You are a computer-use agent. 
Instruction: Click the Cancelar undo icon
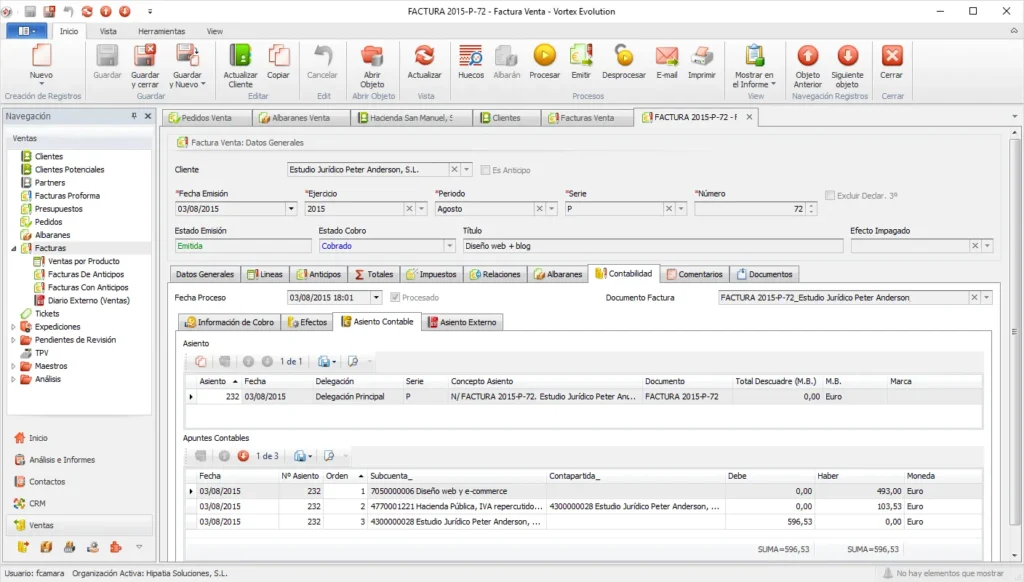323,56
